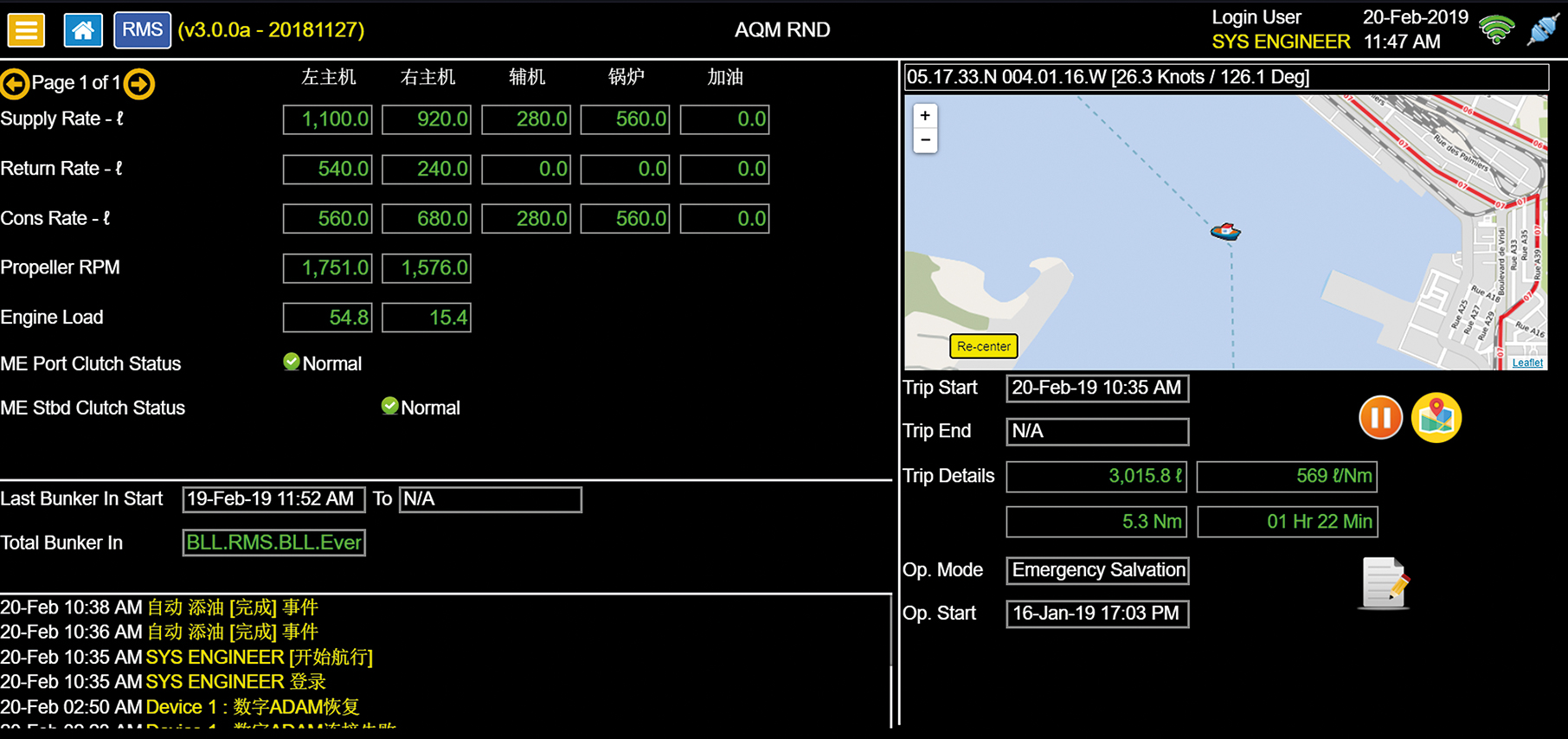Click the bunker To N/A field

[490, 499]
